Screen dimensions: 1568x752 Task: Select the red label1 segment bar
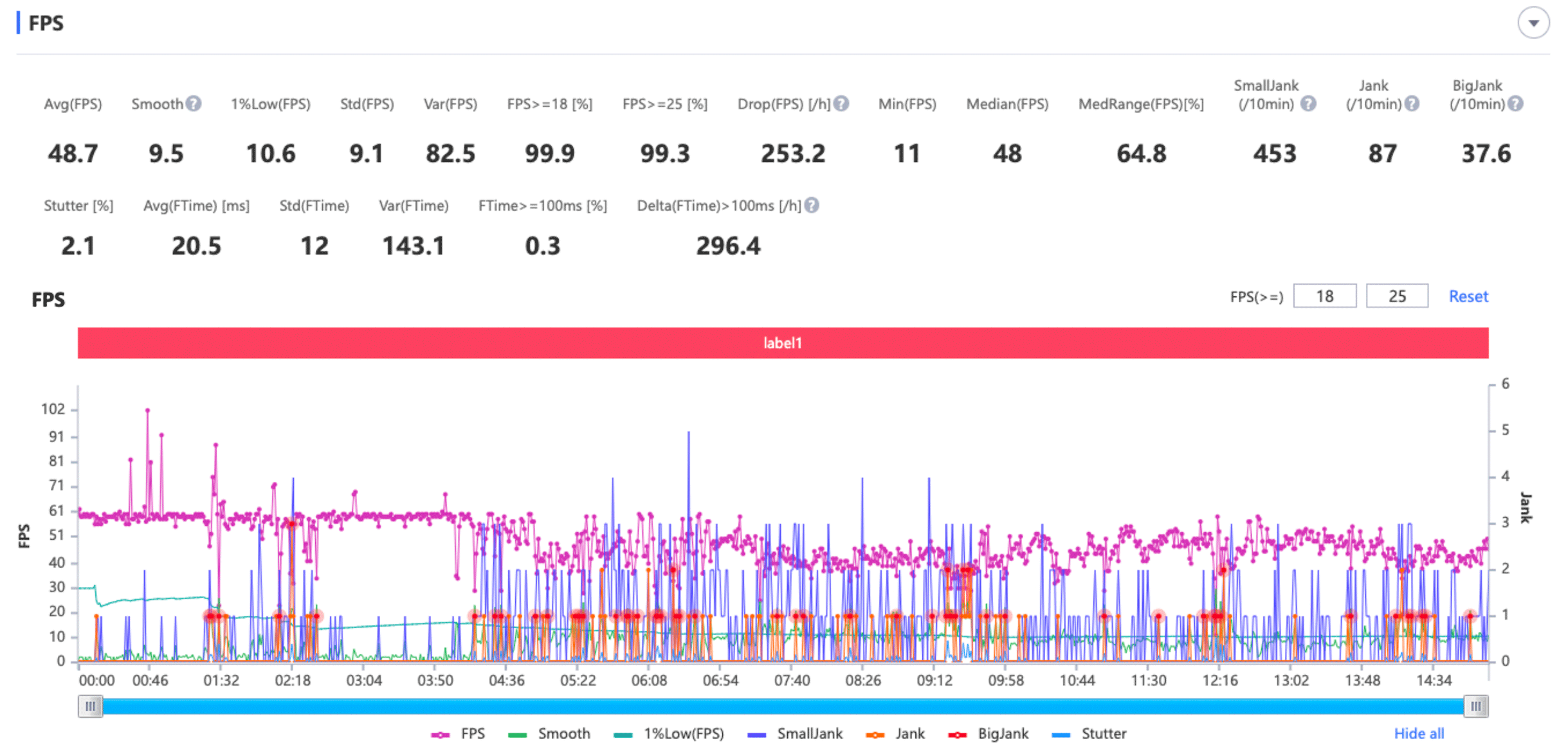click(783, 343)
